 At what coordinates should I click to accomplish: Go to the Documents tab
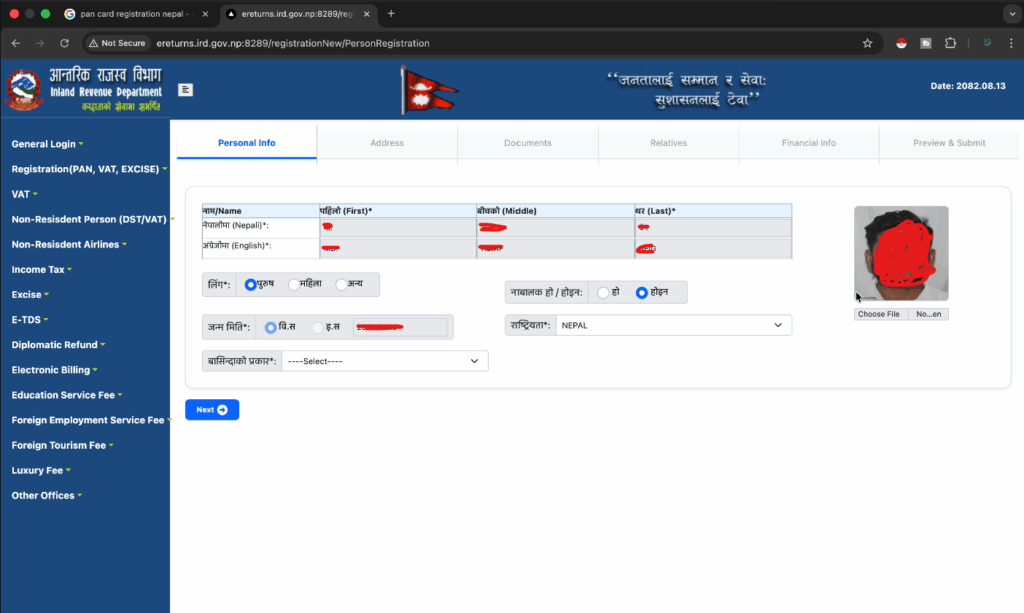tap(527, 143)
